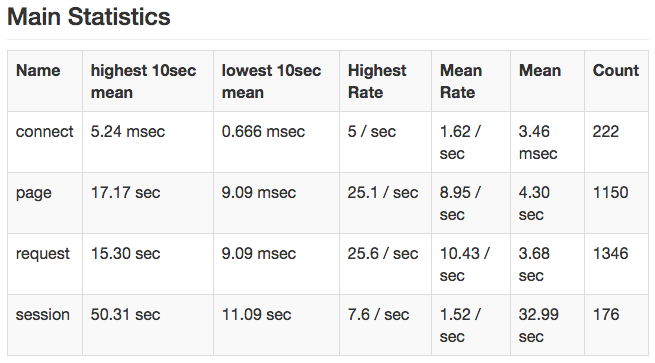Click the 25.6 / sec cell
The width and height of the screenshot is (655, 363).
pyautogui.click(x=383, y=254)
